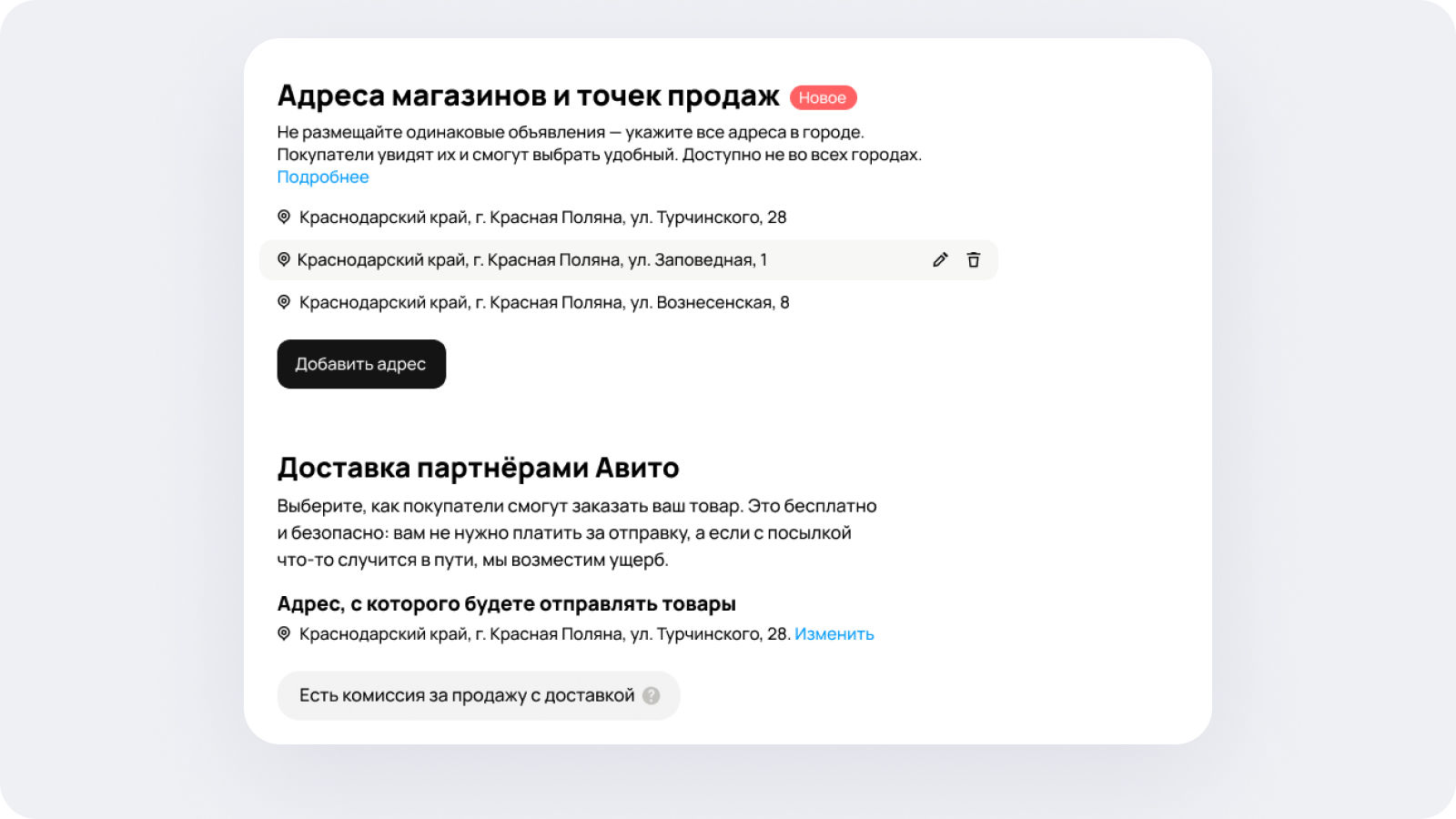Select the address ул. Турчинского, 28 in store list

coord(542,217)
